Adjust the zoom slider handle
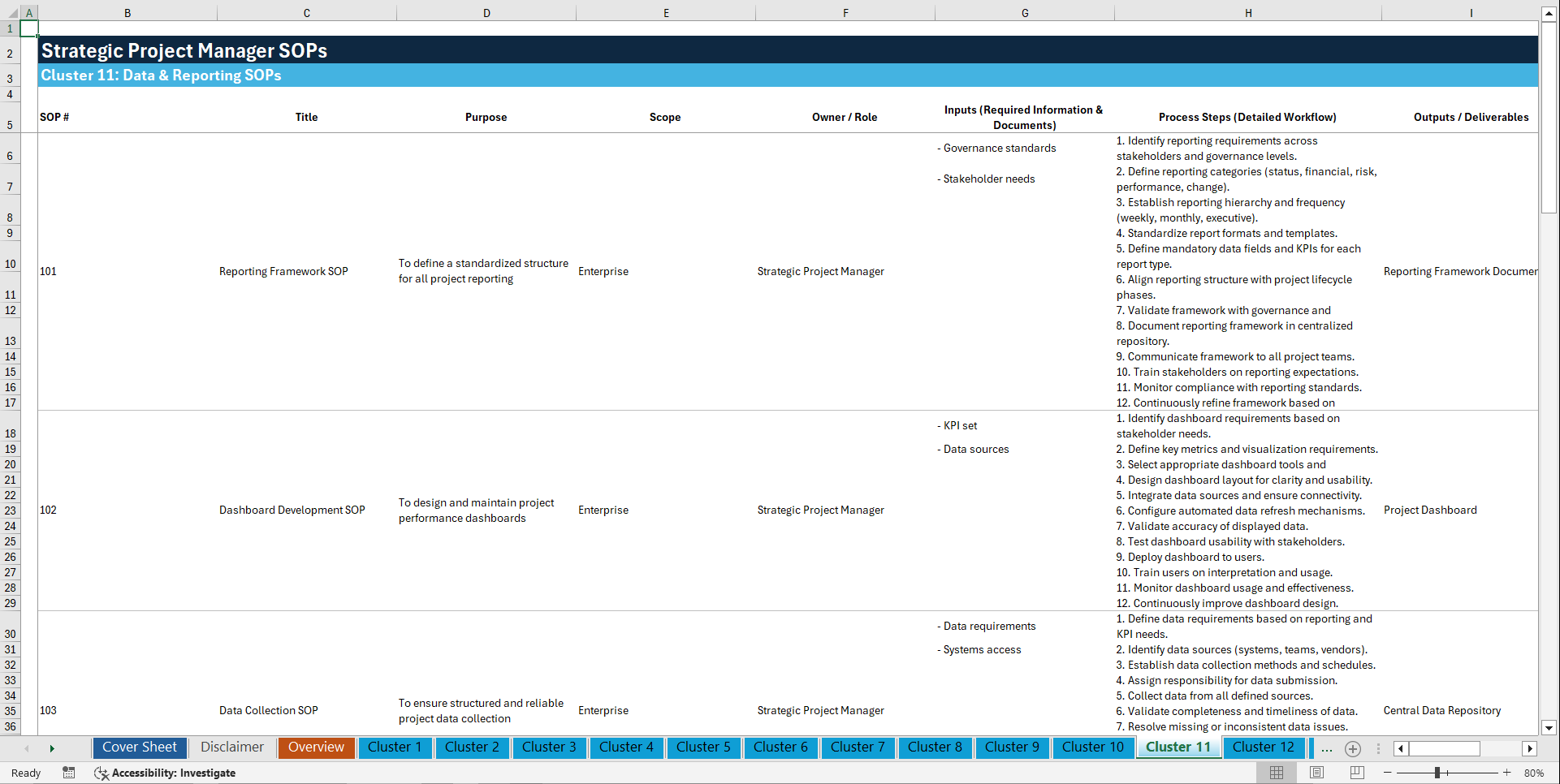 (1437, 773)
